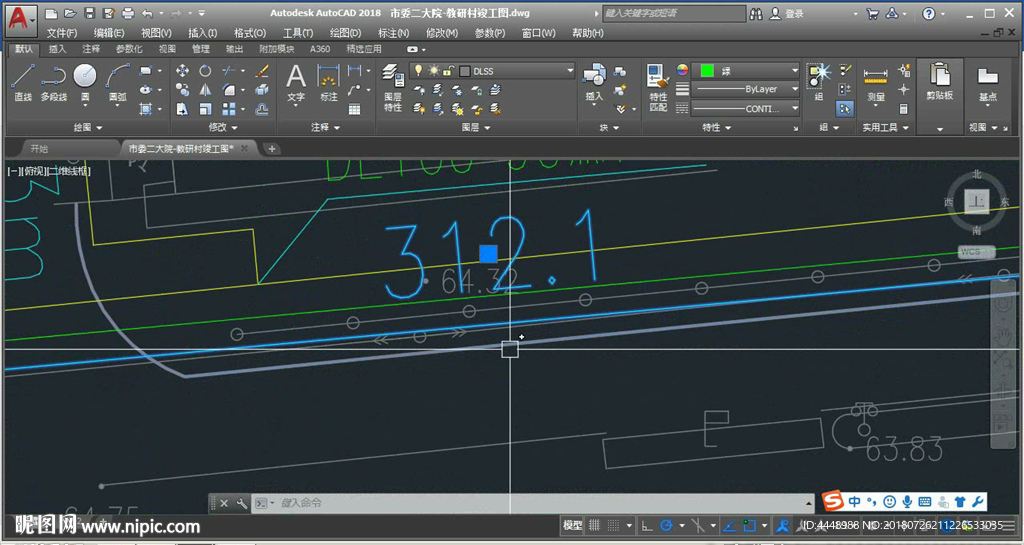
Task: Click the Rotate tool icon
Action: tap(205, 70)
